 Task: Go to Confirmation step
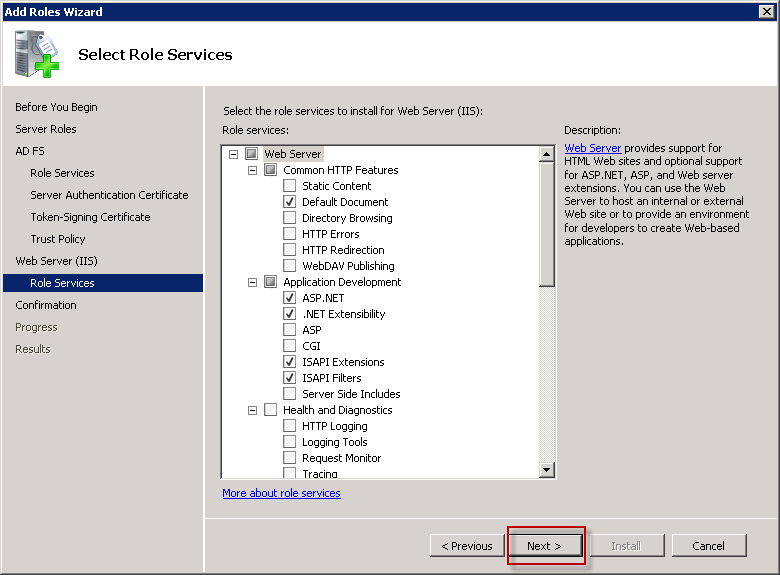(46, 305)
